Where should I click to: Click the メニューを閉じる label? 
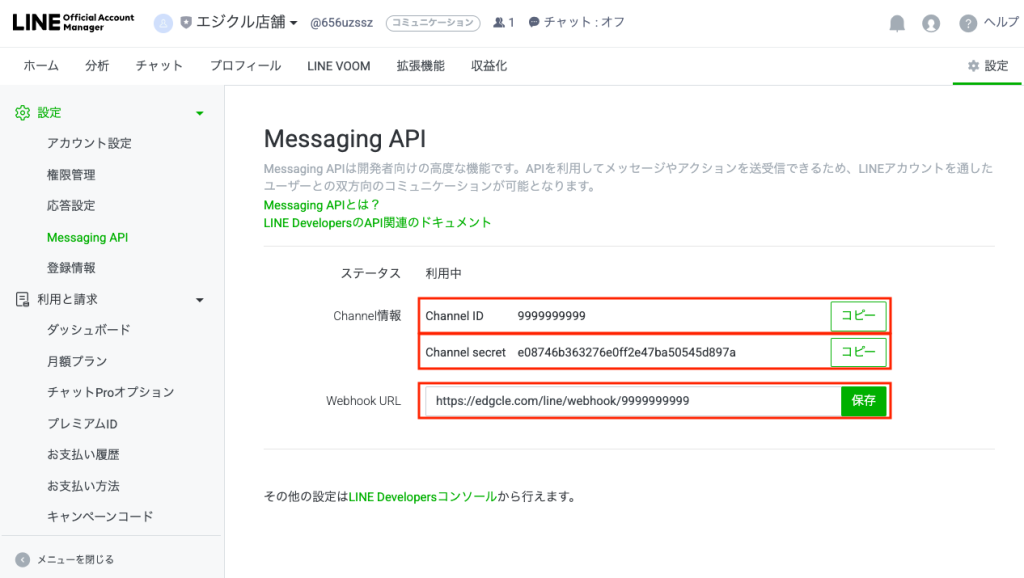(75, 560)
